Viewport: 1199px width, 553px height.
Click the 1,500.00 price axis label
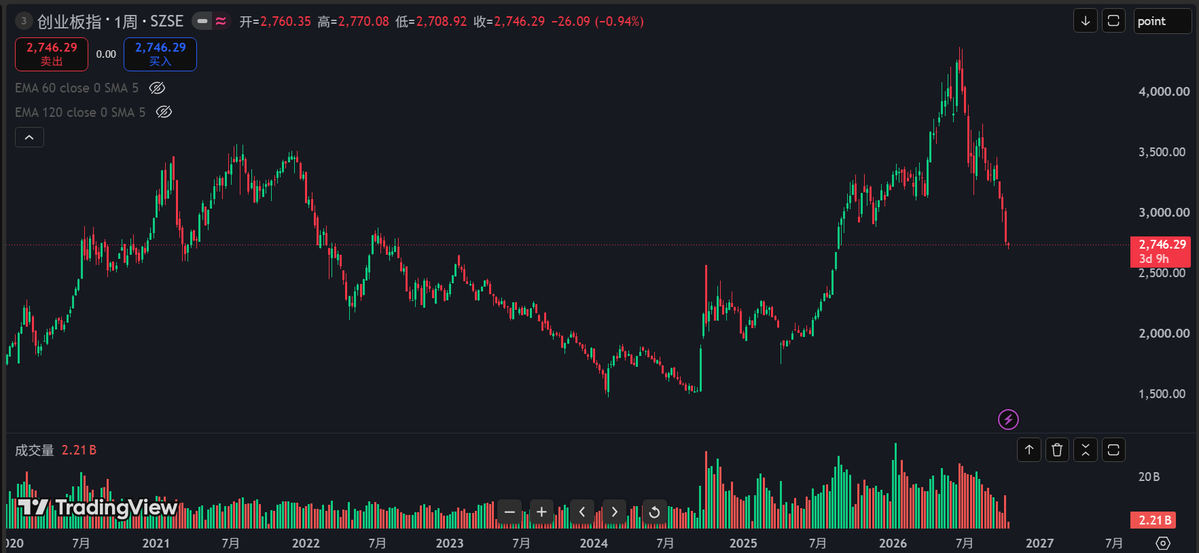pos(1161,394)
